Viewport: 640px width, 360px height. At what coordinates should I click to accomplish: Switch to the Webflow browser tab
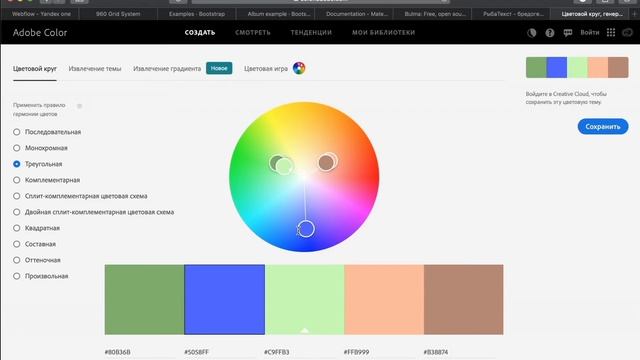(x=41, y=14)
